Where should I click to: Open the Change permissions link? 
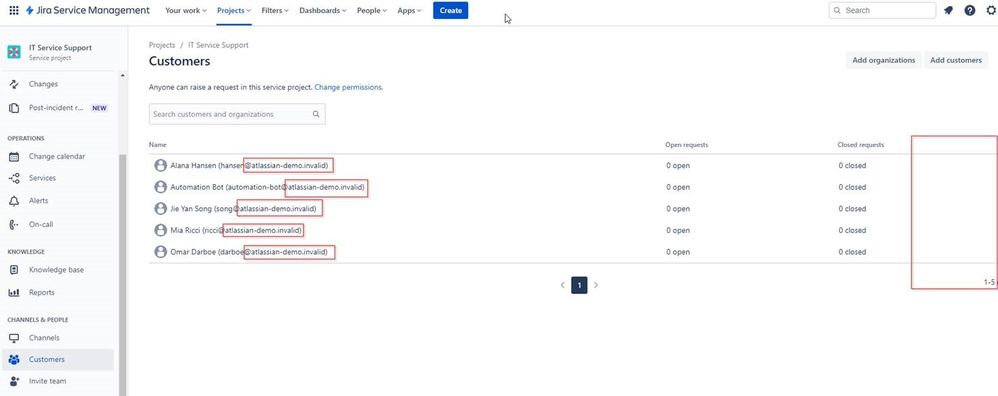point(348,87)
